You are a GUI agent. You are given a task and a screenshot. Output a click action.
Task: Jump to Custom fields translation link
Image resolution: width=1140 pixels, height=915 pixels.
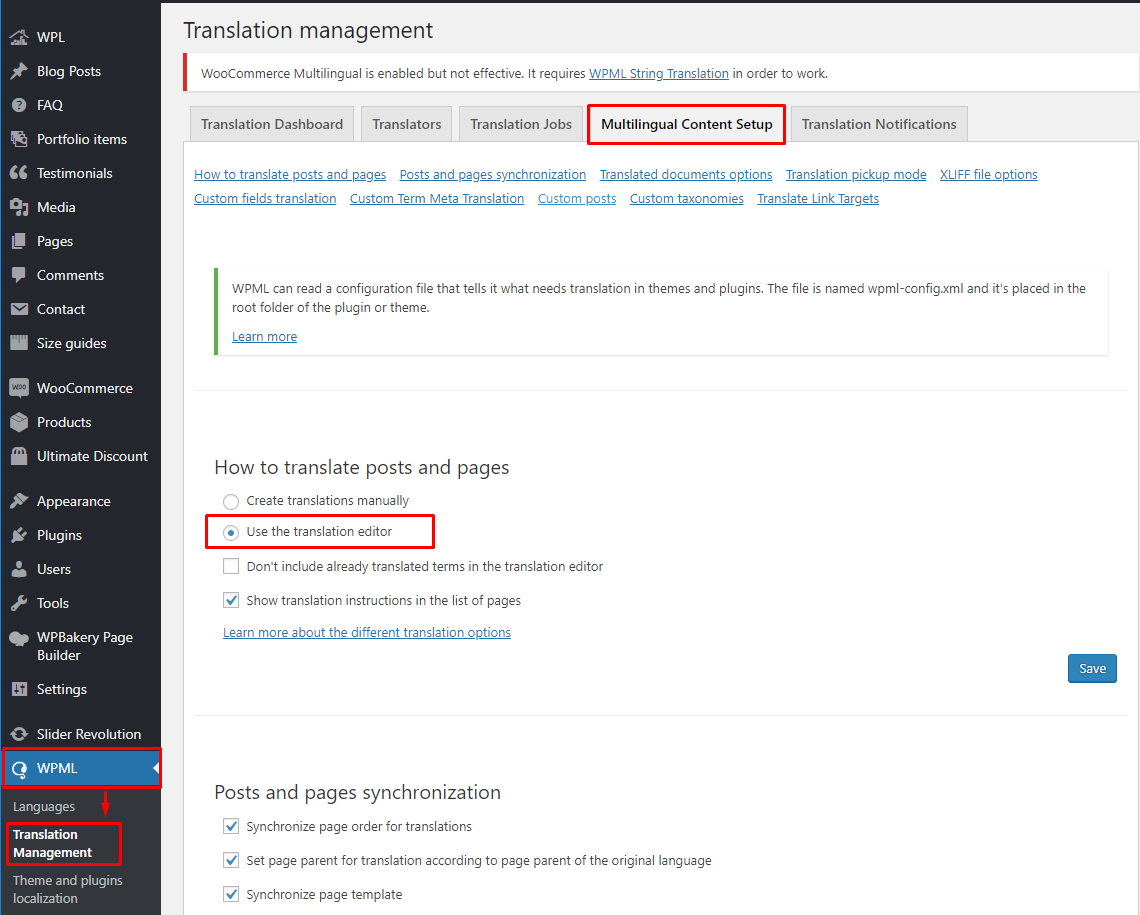coord(265,198)
